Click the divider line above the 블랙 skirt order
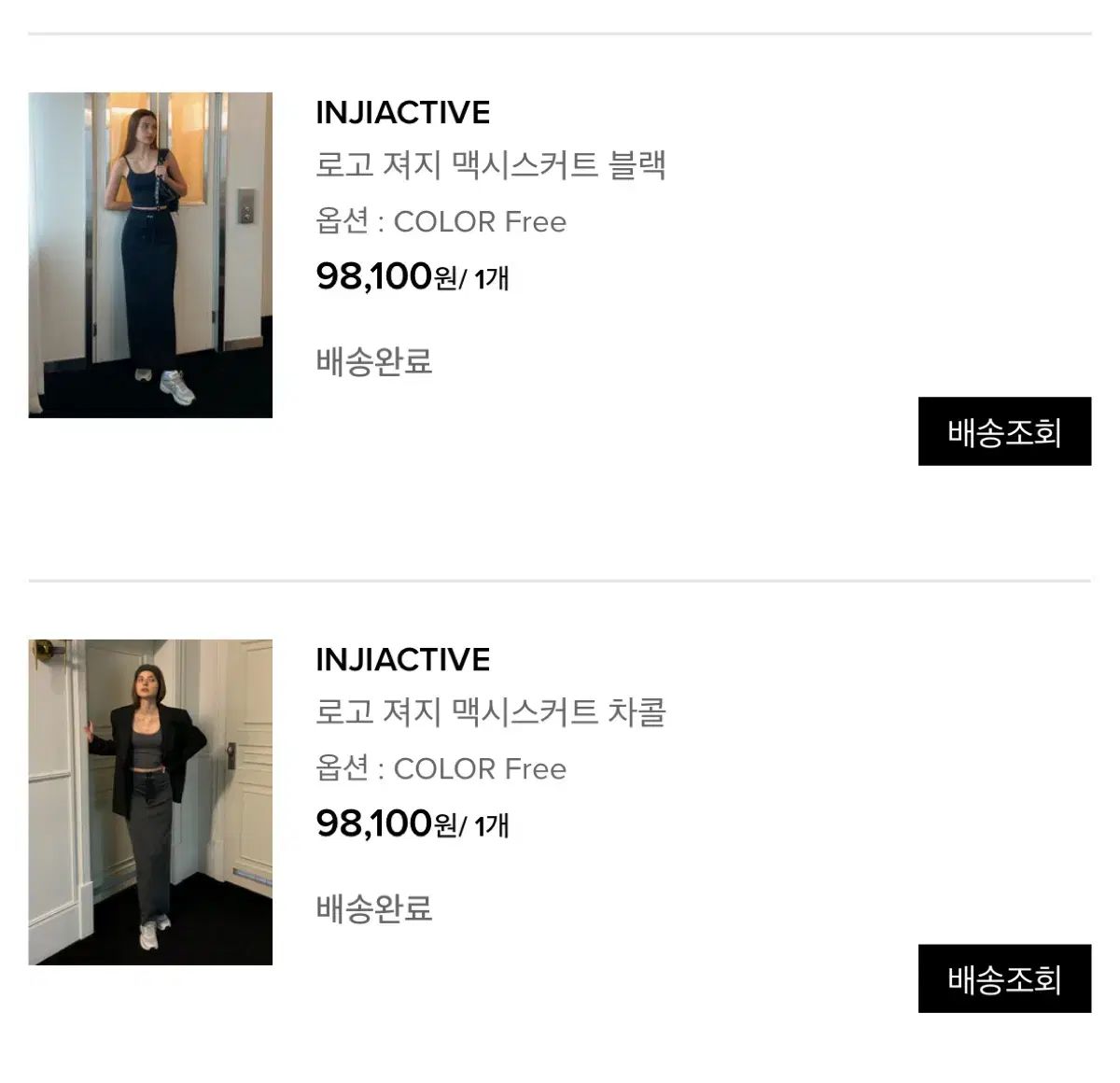 pos(560,34)
